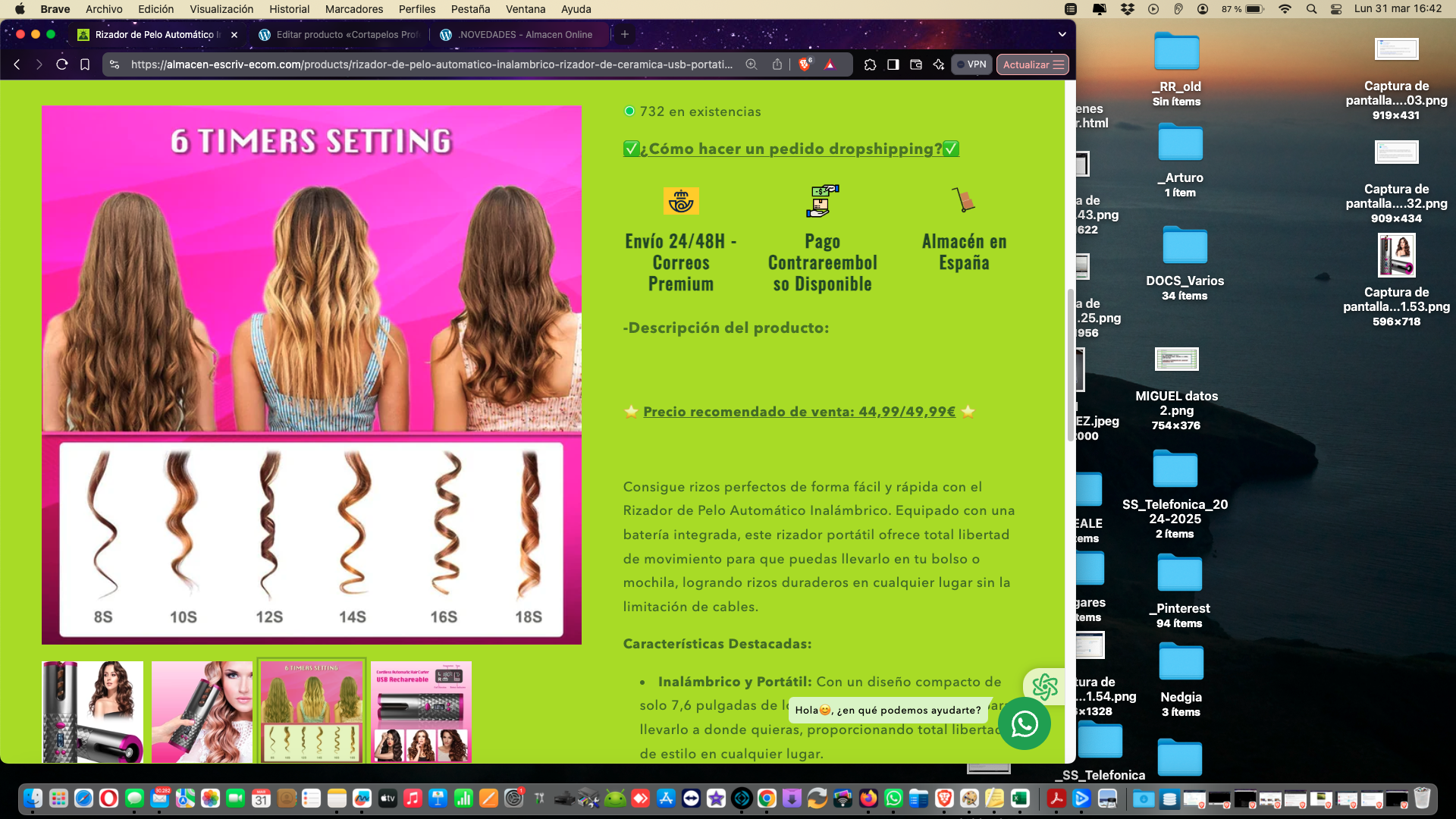The height and width of the screenshot is (819, 1456).
Task: Launch the Leo AI sparkle icon
Action: pyautogui.click(x=939, y=64)
